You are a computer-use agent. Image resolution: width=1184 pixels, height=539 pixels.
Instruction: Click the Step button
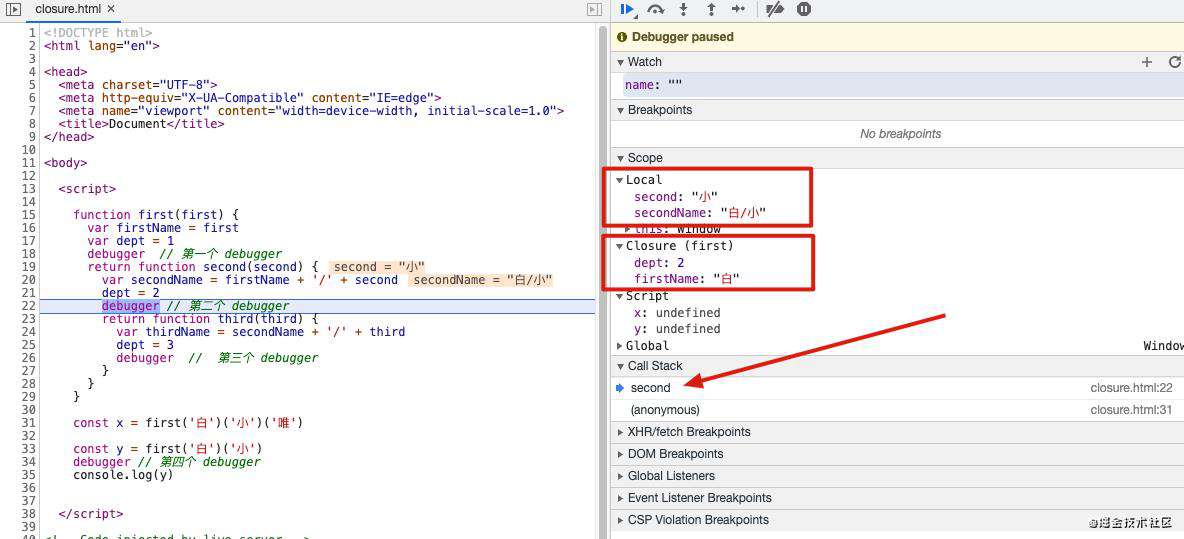[x=738, y=9]
